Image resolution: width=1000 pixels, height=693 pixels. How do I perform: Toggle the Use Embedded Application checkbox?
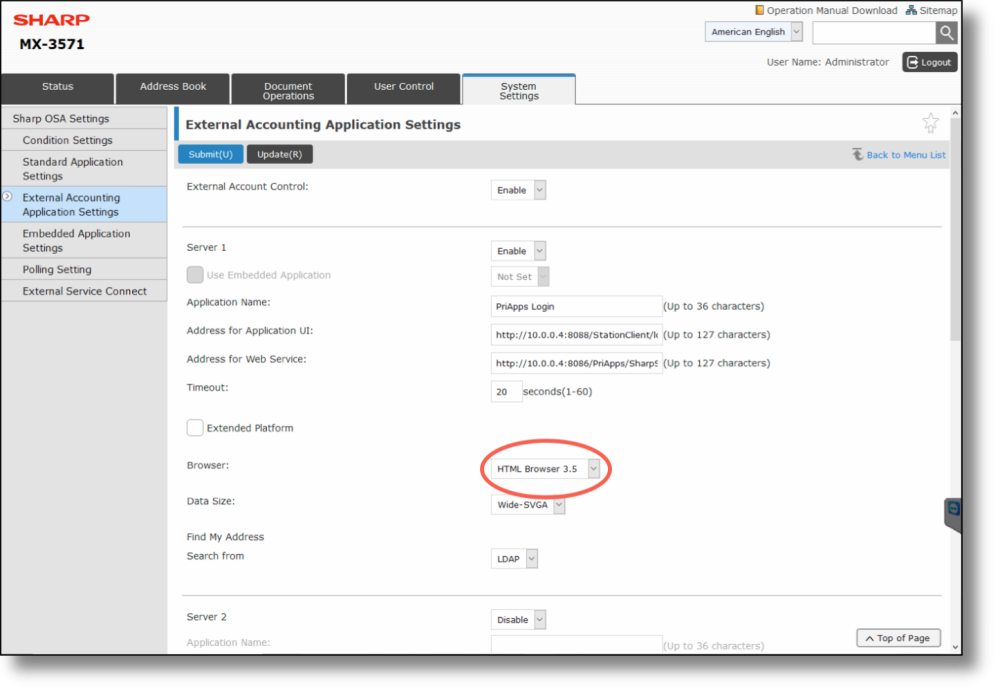tap(195, 276)
